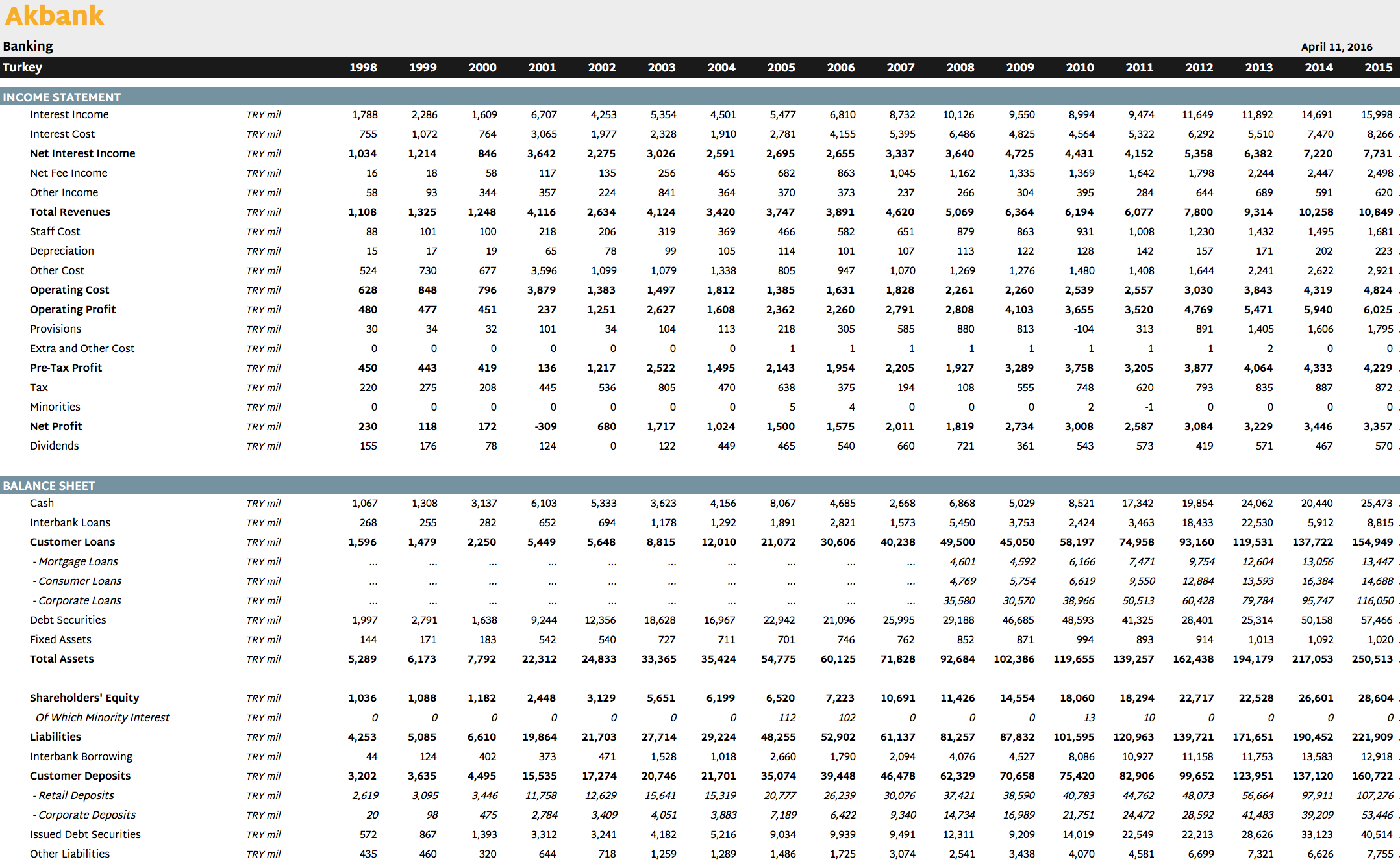Click the Akbank title
The width and height of the screenshot is (1400, 868).
coord(55,16)
